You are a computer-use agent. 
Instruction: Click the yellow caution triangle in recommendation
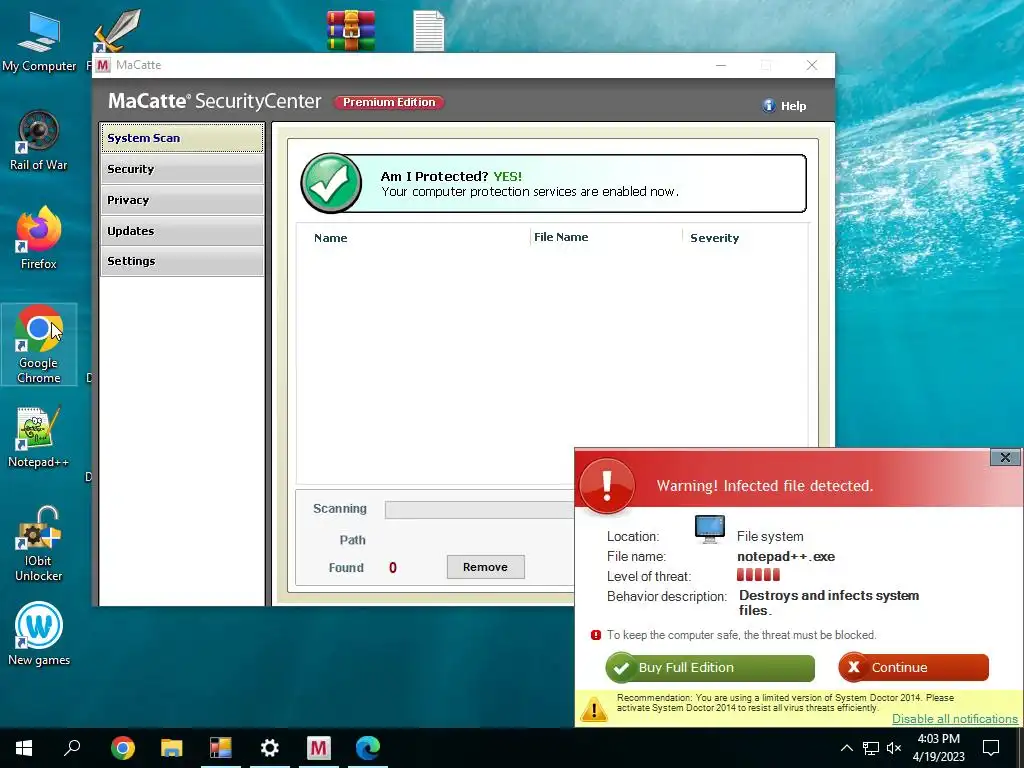click(x=594, y=709)
